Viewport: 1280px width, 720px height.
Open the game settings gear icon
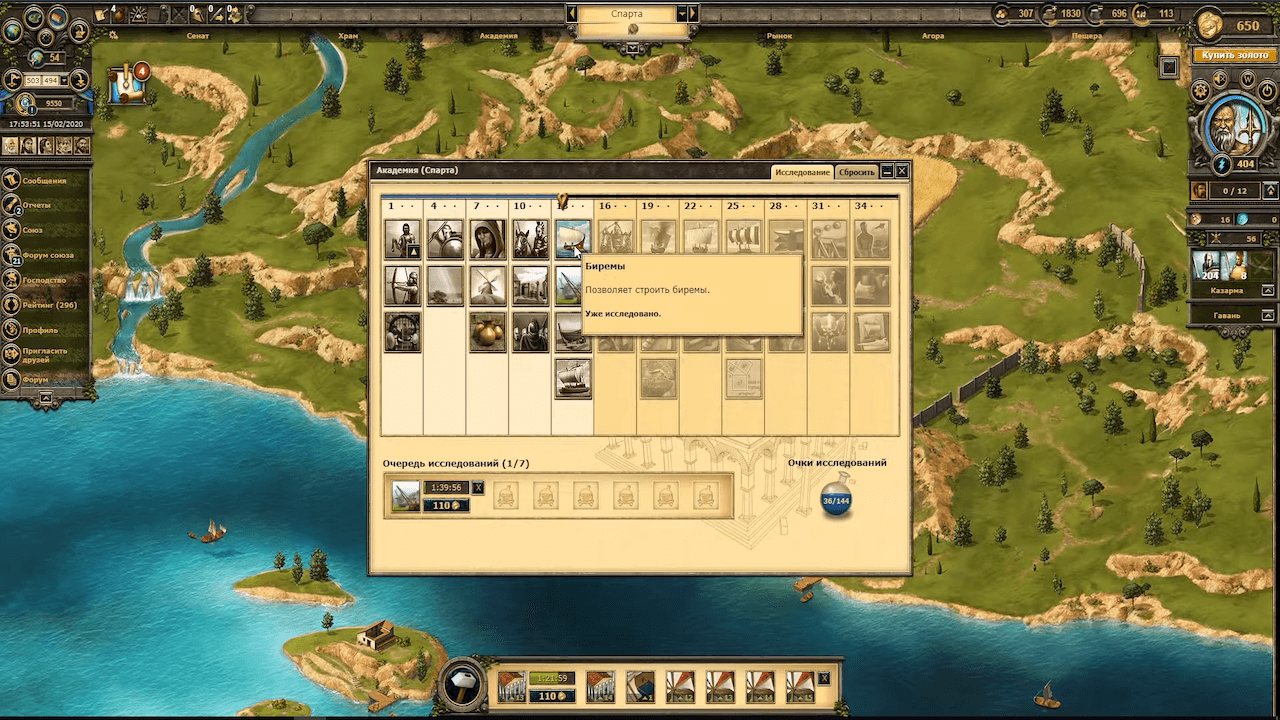[1201, 90]
